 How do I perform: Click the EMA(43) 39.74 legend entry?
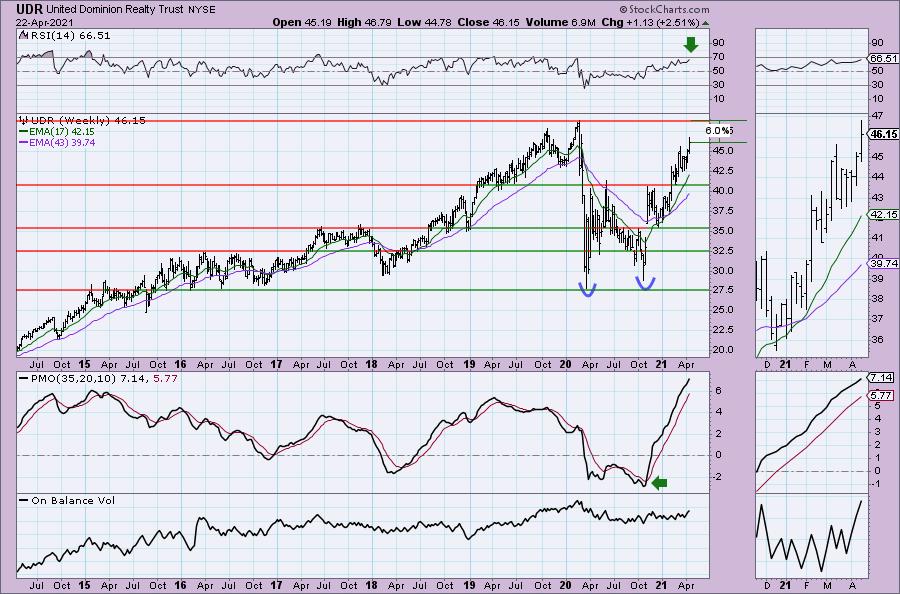point(62,142)
